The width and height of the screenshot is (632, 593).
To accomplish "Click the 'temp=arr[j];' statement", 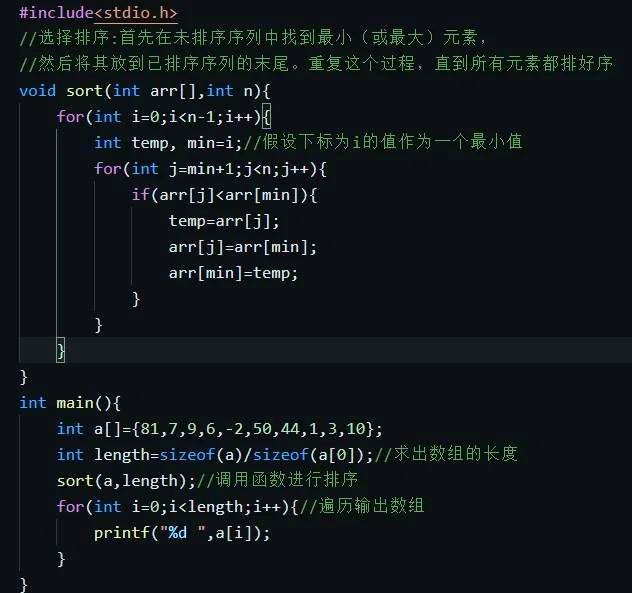I will click(x=224, y=221).
